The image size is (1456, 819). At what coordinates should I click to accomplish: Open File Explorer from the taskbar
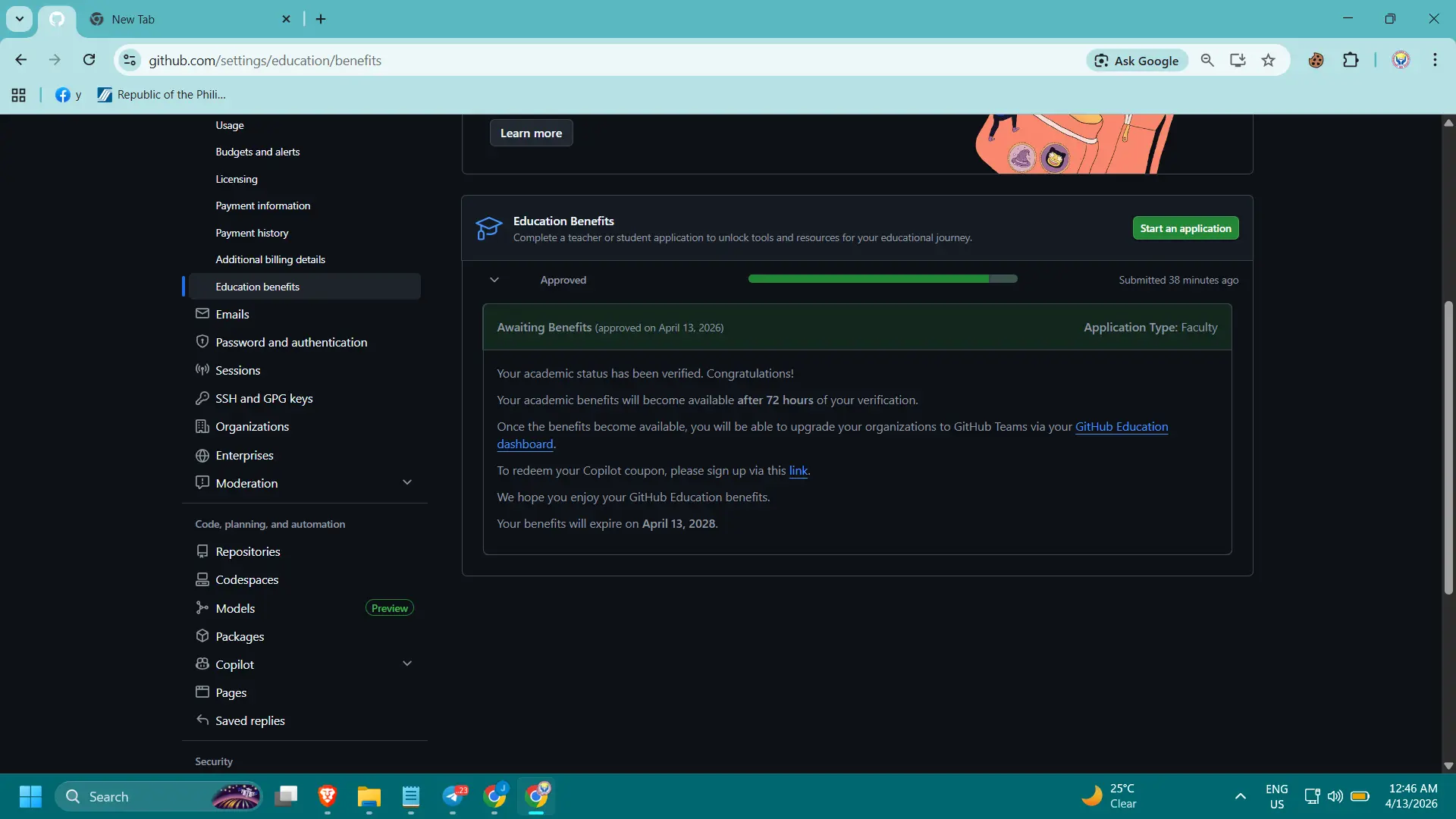click(x=369, y=796)
